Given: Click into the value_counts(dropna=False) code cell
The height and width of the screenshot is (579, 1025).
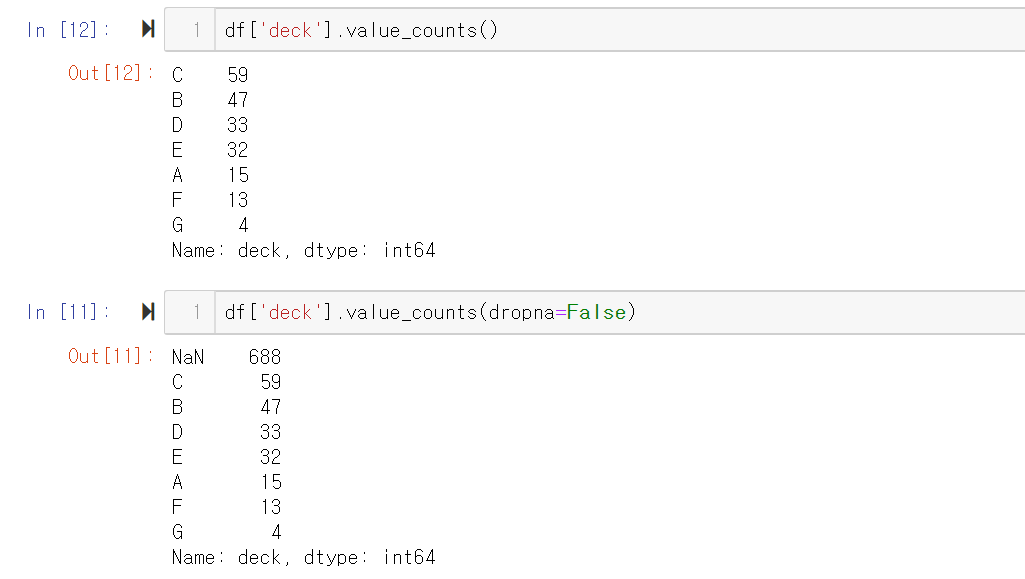Looking at the screenshot, I should coord(620,312).
